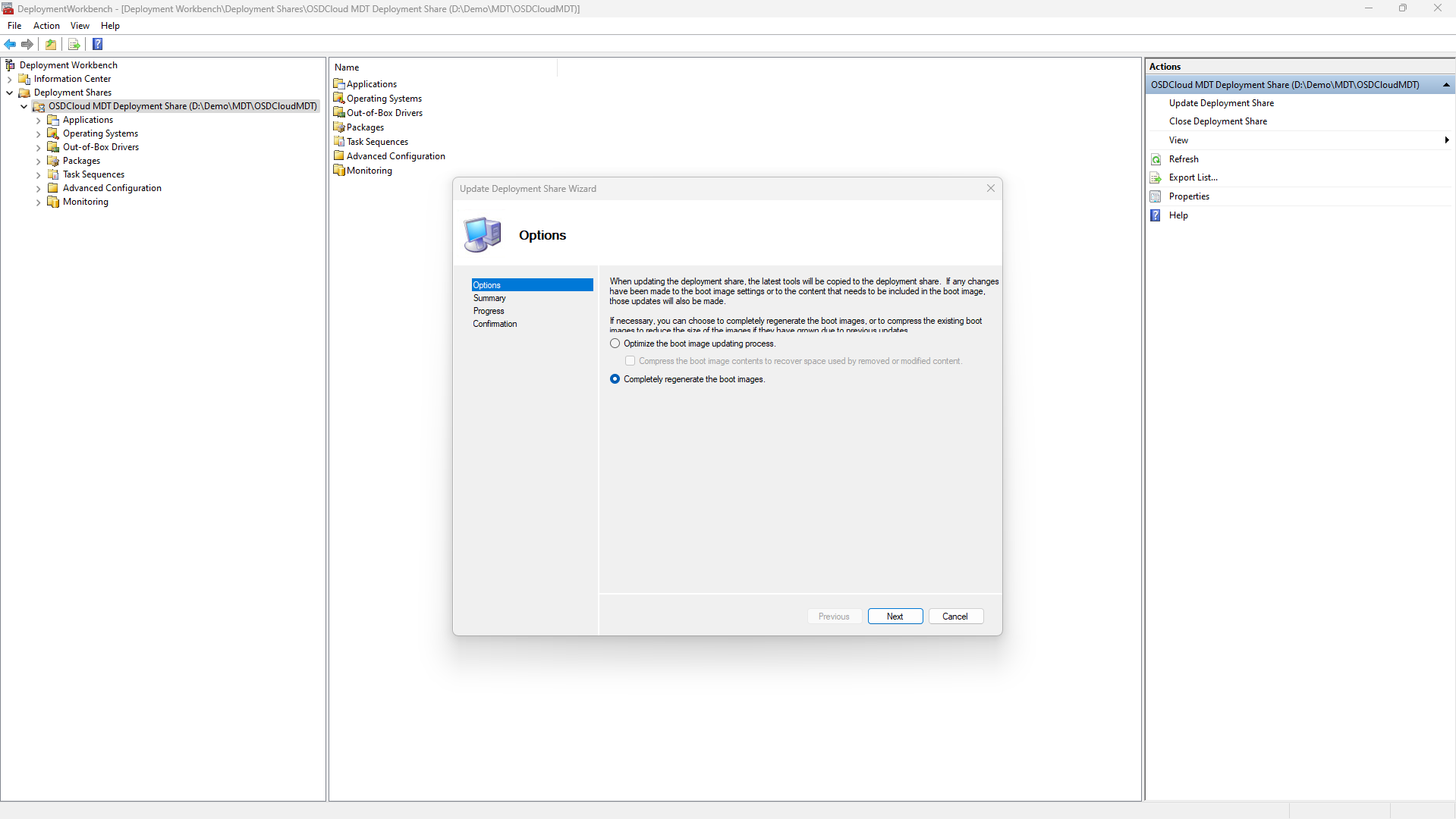Open the Action menu
Screen dimensions: 1456x819
[x=46, y=26]
